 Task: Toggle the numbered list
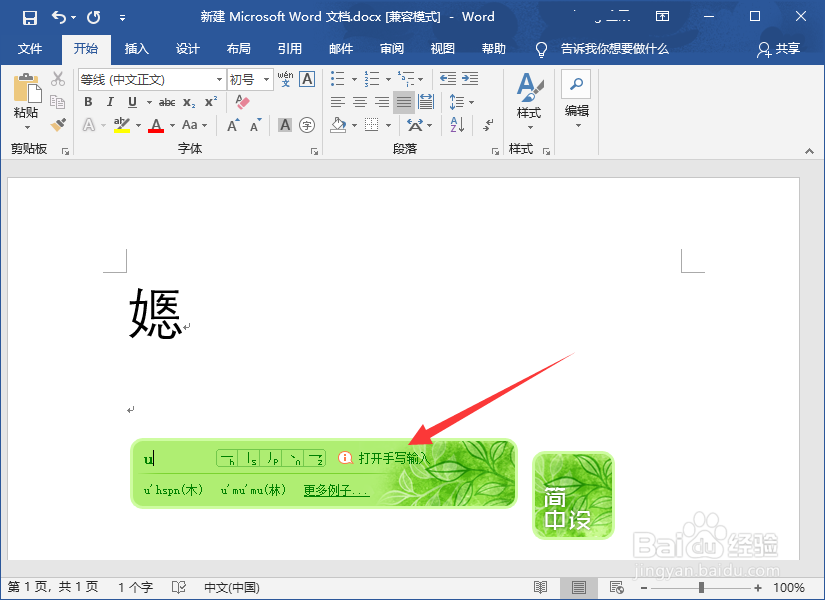tap(370, 77)
